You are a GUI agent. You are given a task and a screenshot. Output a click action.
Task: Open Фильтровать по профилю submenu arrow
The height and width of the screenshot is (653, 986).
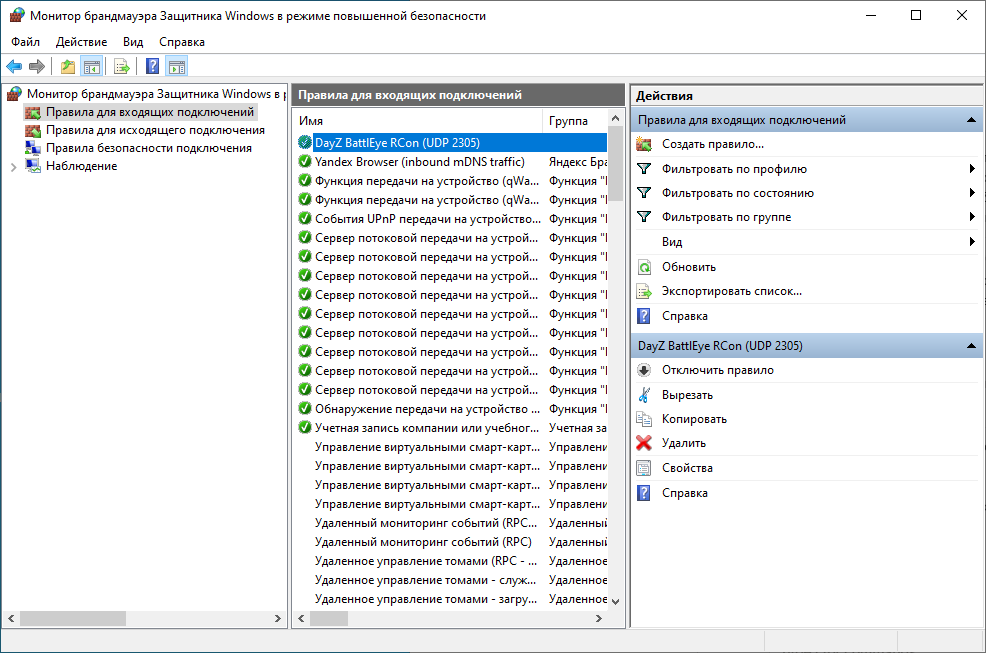[972, 169]
